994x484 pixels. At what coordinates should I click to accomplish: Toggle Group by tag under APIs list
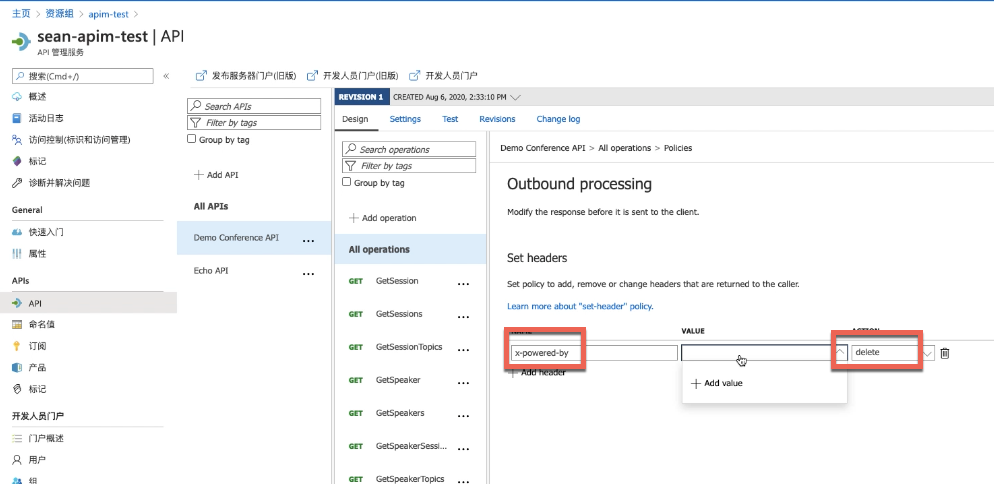coord(191,139)
